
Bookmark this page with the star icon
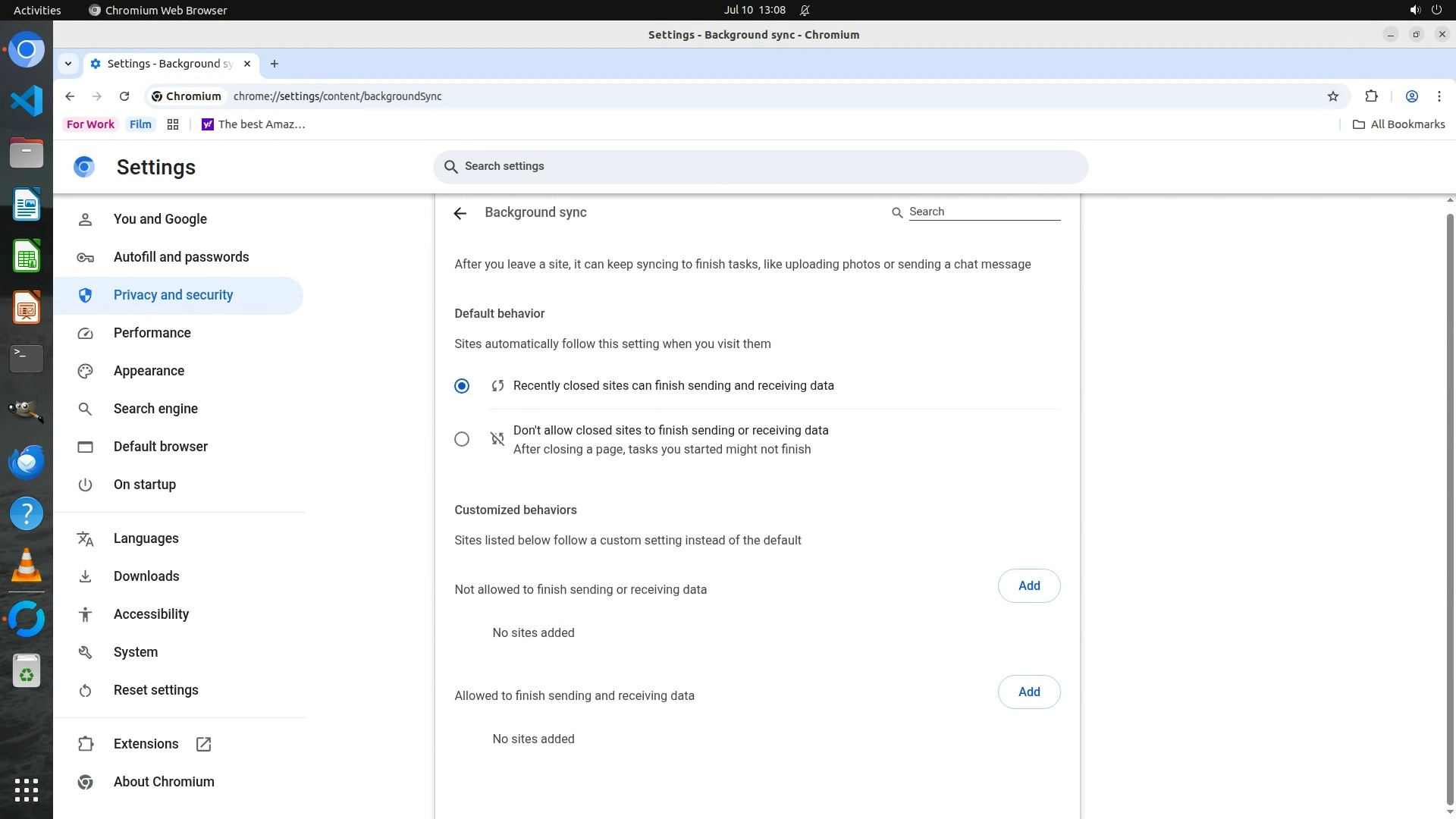1333,96
